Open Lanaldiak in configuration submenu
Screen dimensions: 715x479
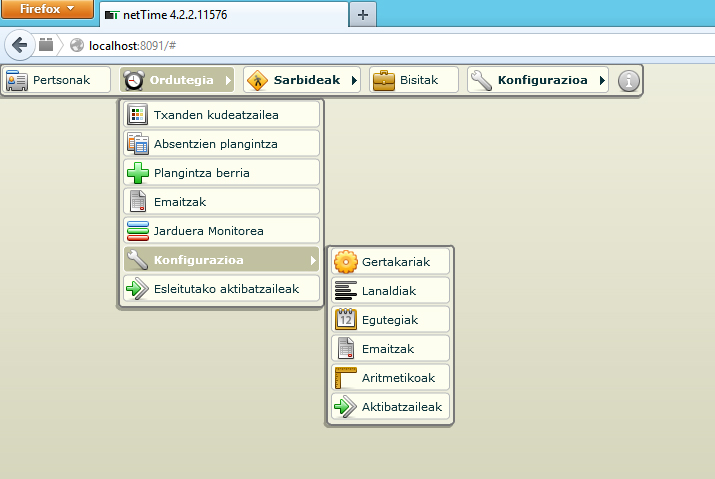(x=390, y=291)
